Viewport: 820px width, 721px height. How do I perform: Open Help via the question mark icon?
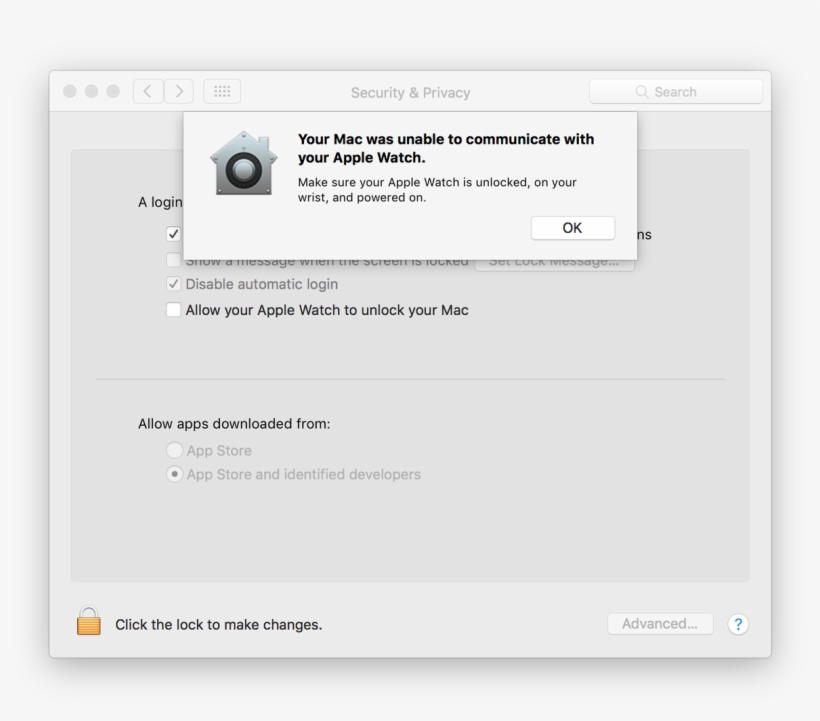[737, 624]
